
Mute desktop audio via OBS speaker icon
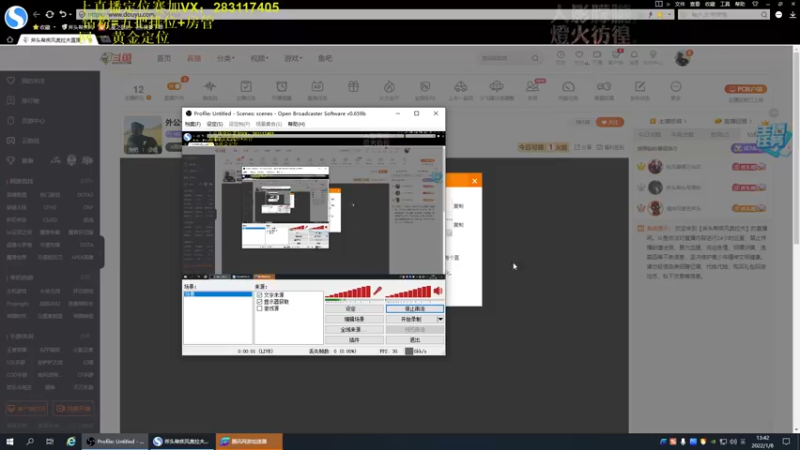pos(438,291)
